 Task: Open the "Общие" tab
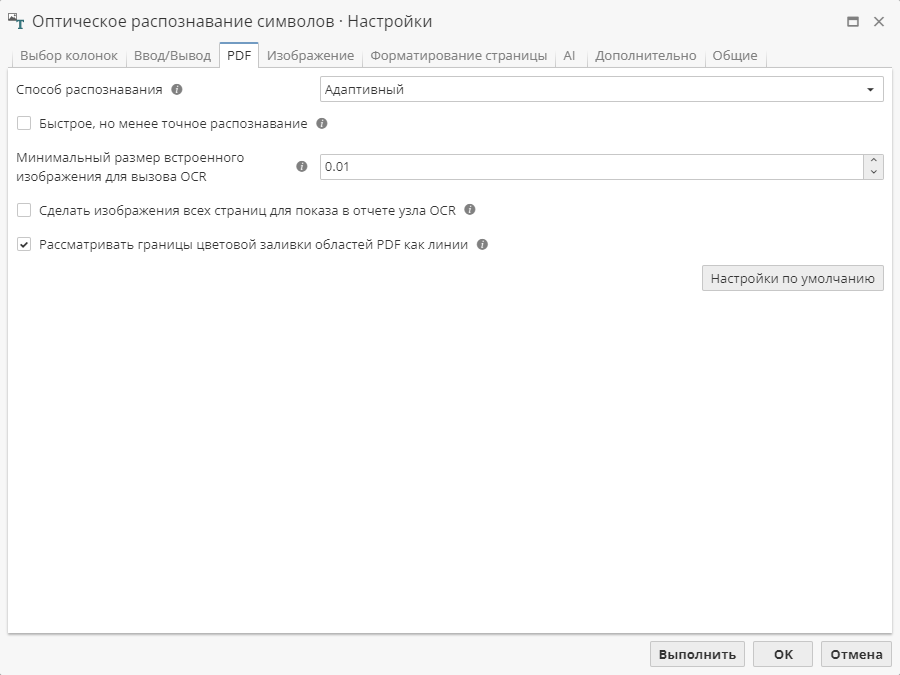tap(736, 56)
